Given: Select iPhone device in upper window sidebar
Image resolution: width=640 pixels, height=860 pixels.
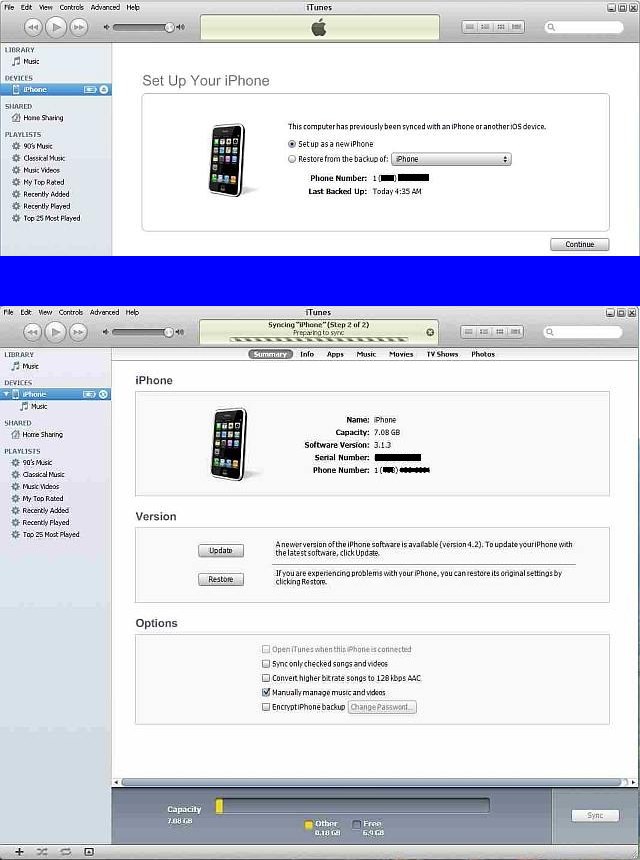Looking at the screenshot, I should pyautogui.click(x=55, y=89).
